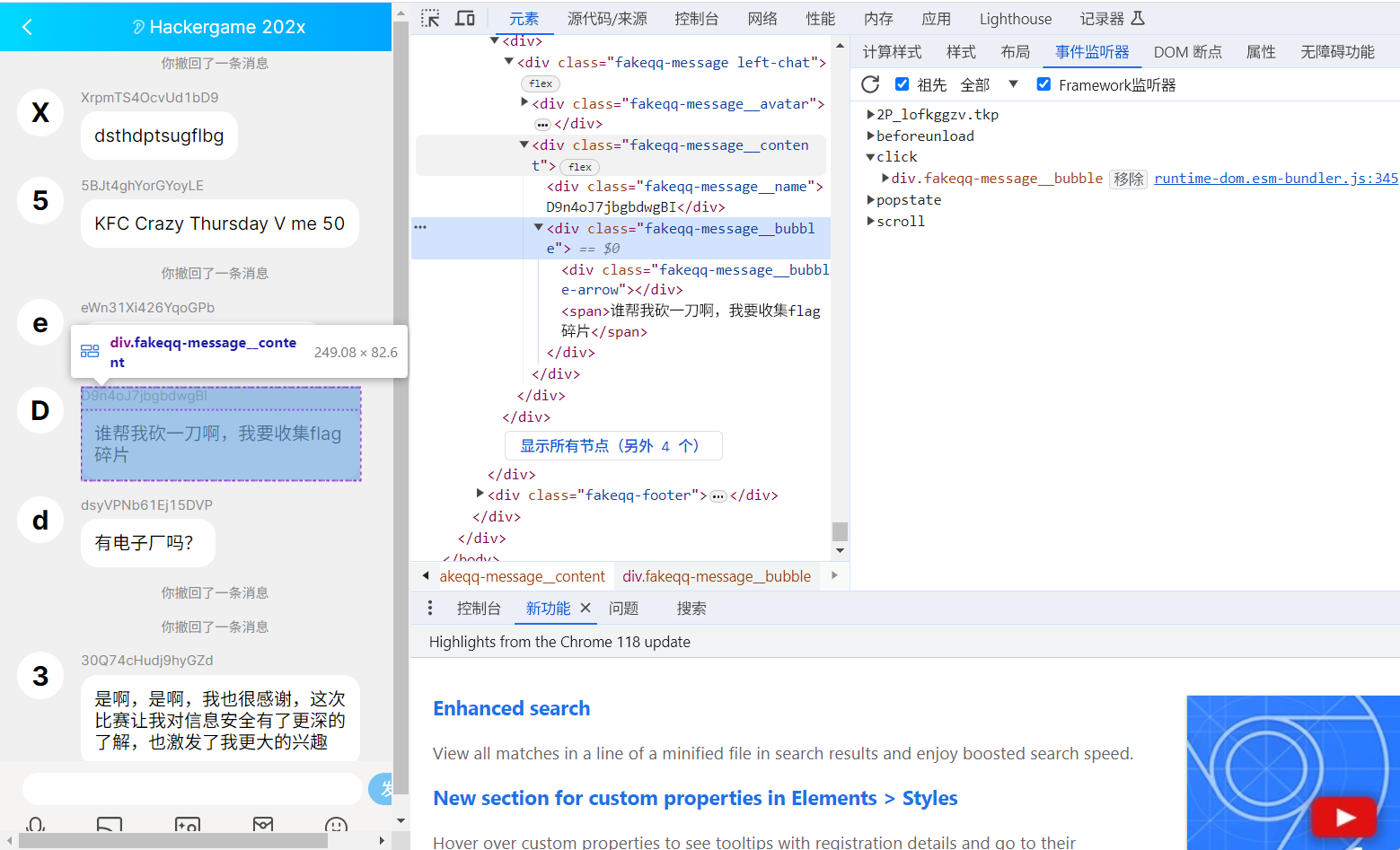Image resolution: width=1400 pixels, height=850 pixels.
Task: Toggle the device toolbar icon
Action: coord(465,18)
